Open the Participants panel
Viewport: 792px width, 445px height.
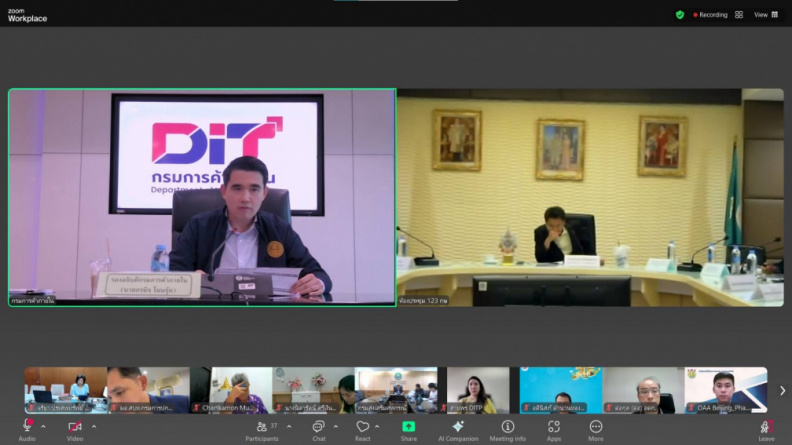[262, 430]
